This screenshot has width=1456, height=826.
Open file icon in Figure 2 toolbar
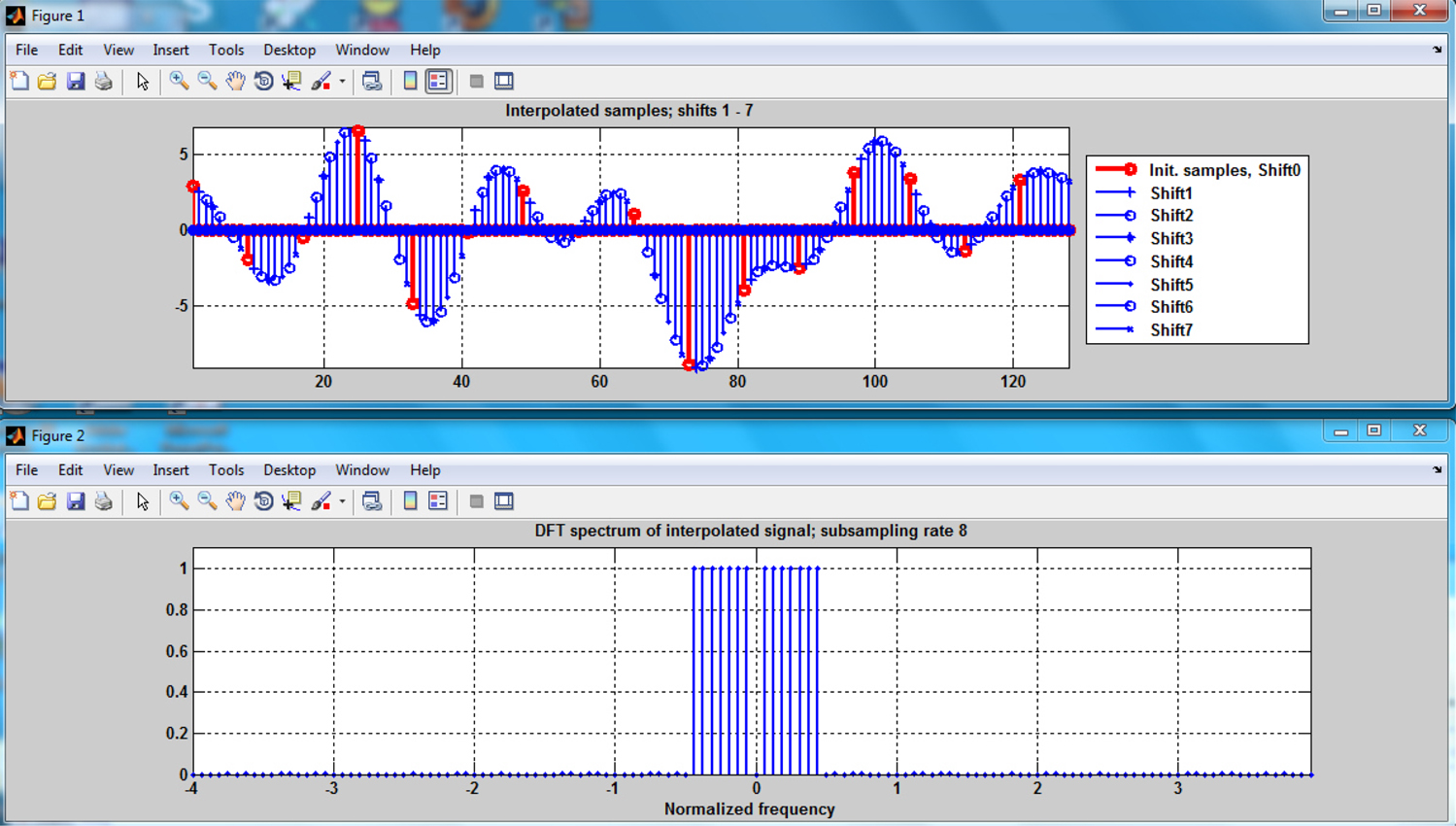(x=47, y=501)
